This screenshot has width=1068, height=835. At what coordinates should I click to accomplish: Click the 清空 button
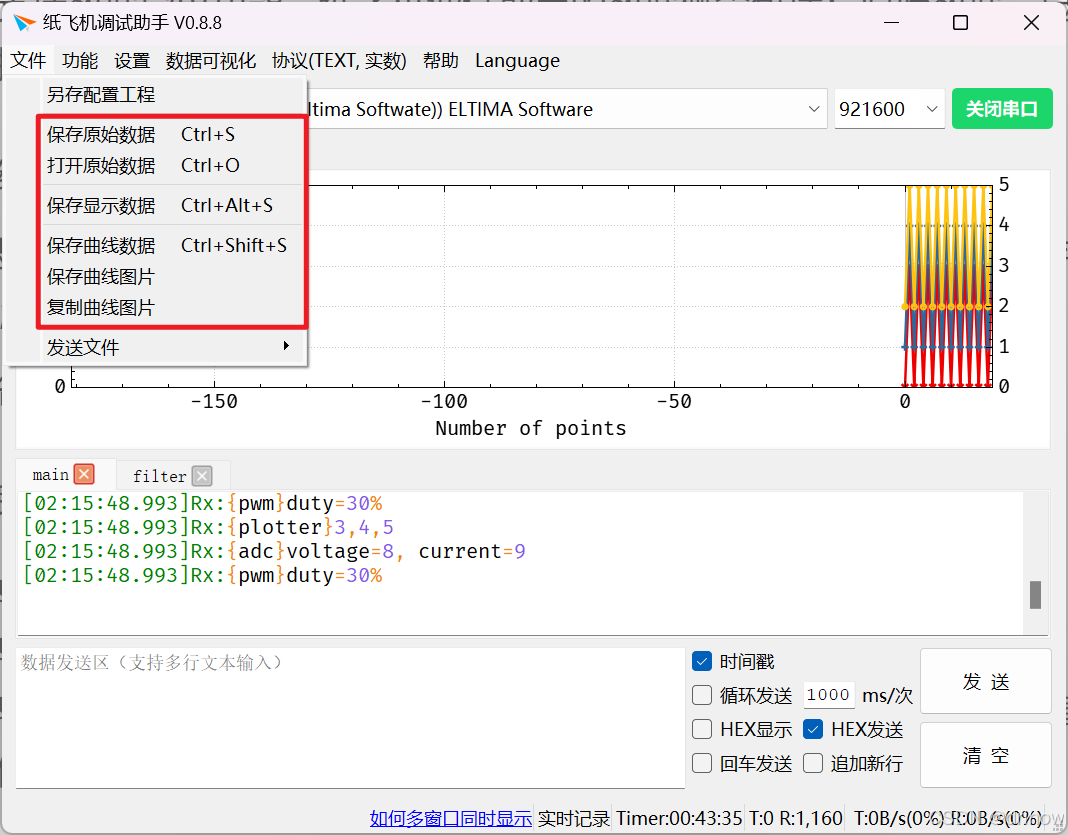(x=986, y=755)
